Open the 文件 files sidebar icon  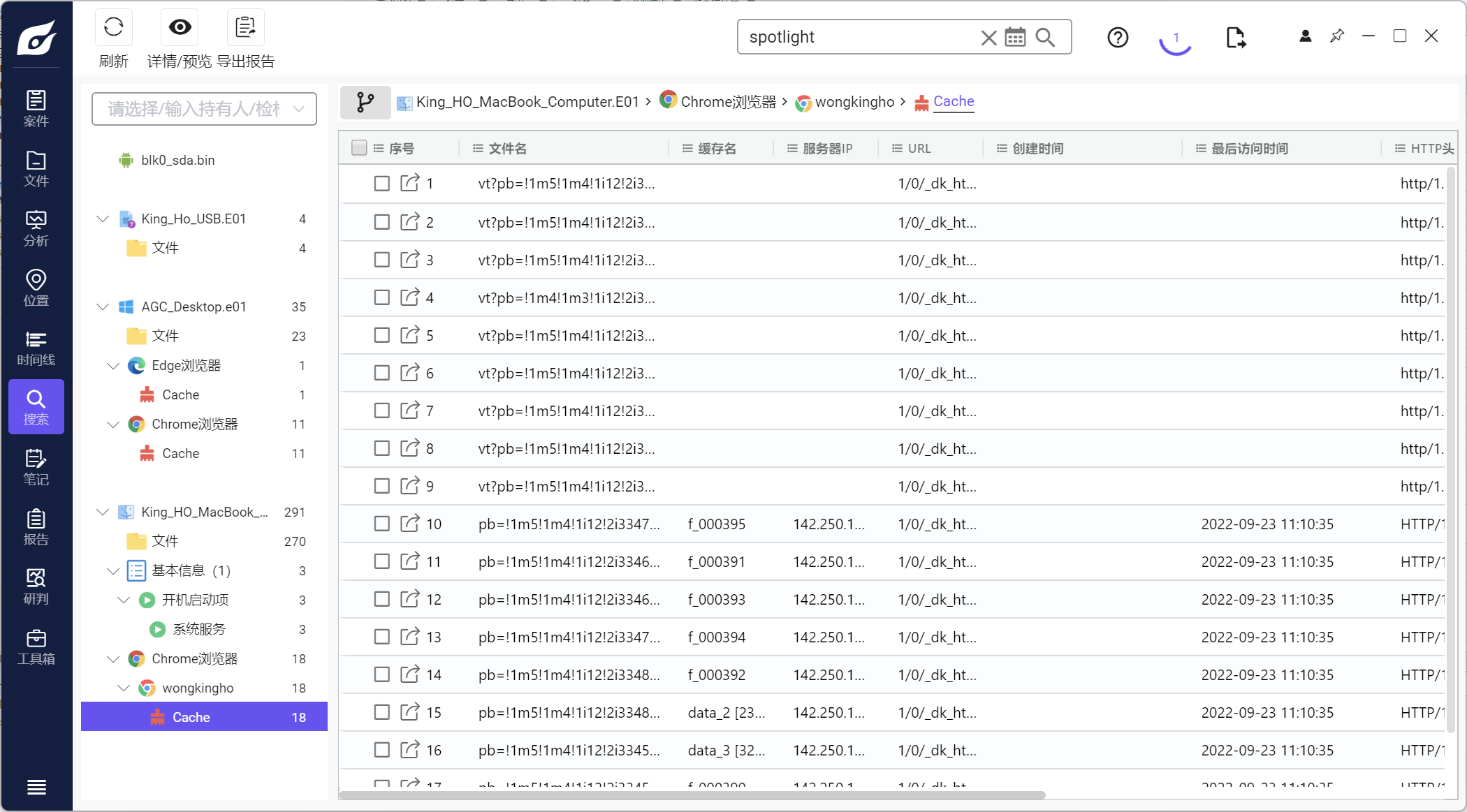(x=36, y=168)
